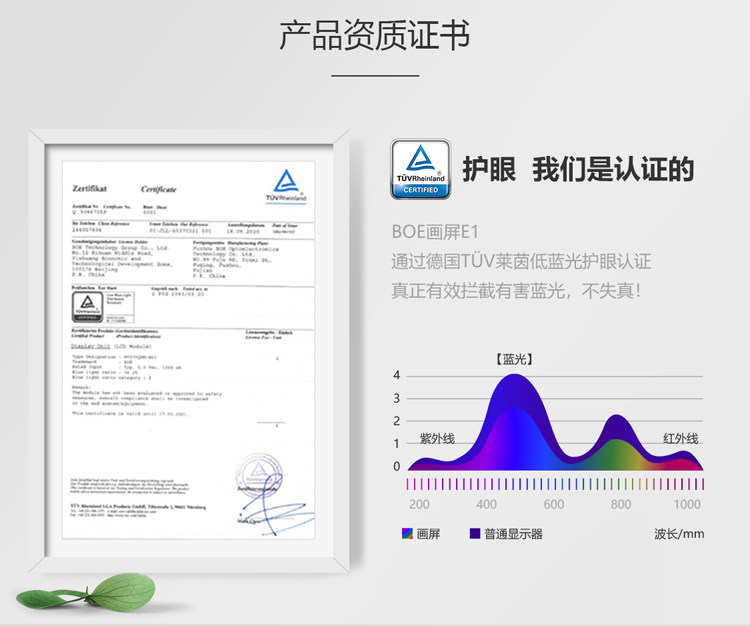Click the 画屏 legend label

point(428,534)
